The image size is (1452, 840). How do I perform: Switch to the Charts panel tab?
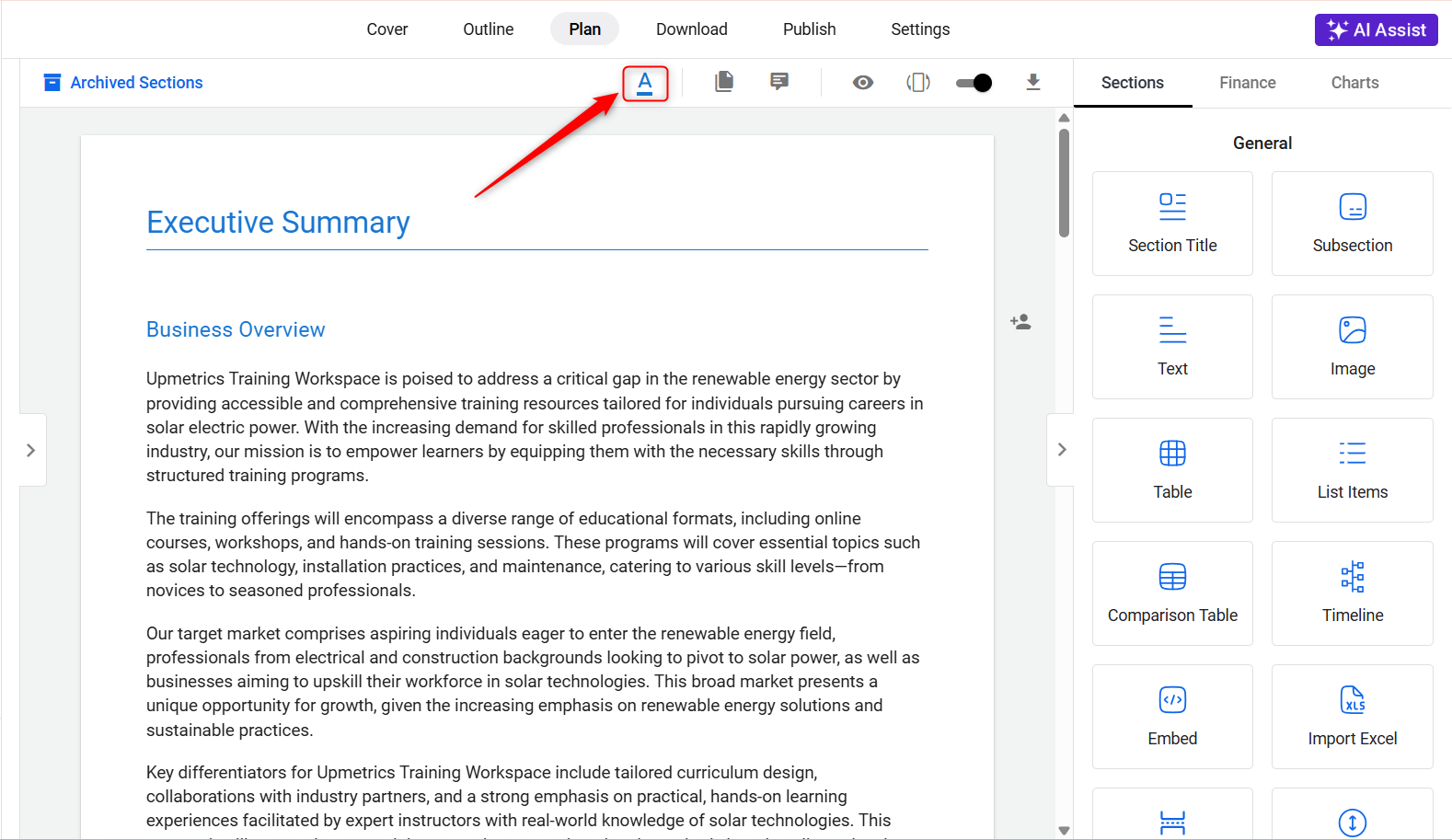click(1355, 83)
